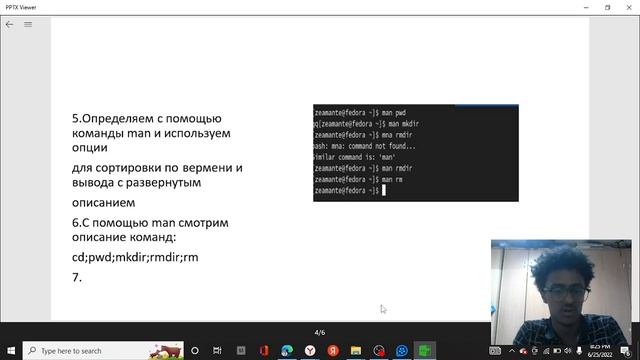
Task: Open the notification center icon
Action: click(x=626, y=351)
